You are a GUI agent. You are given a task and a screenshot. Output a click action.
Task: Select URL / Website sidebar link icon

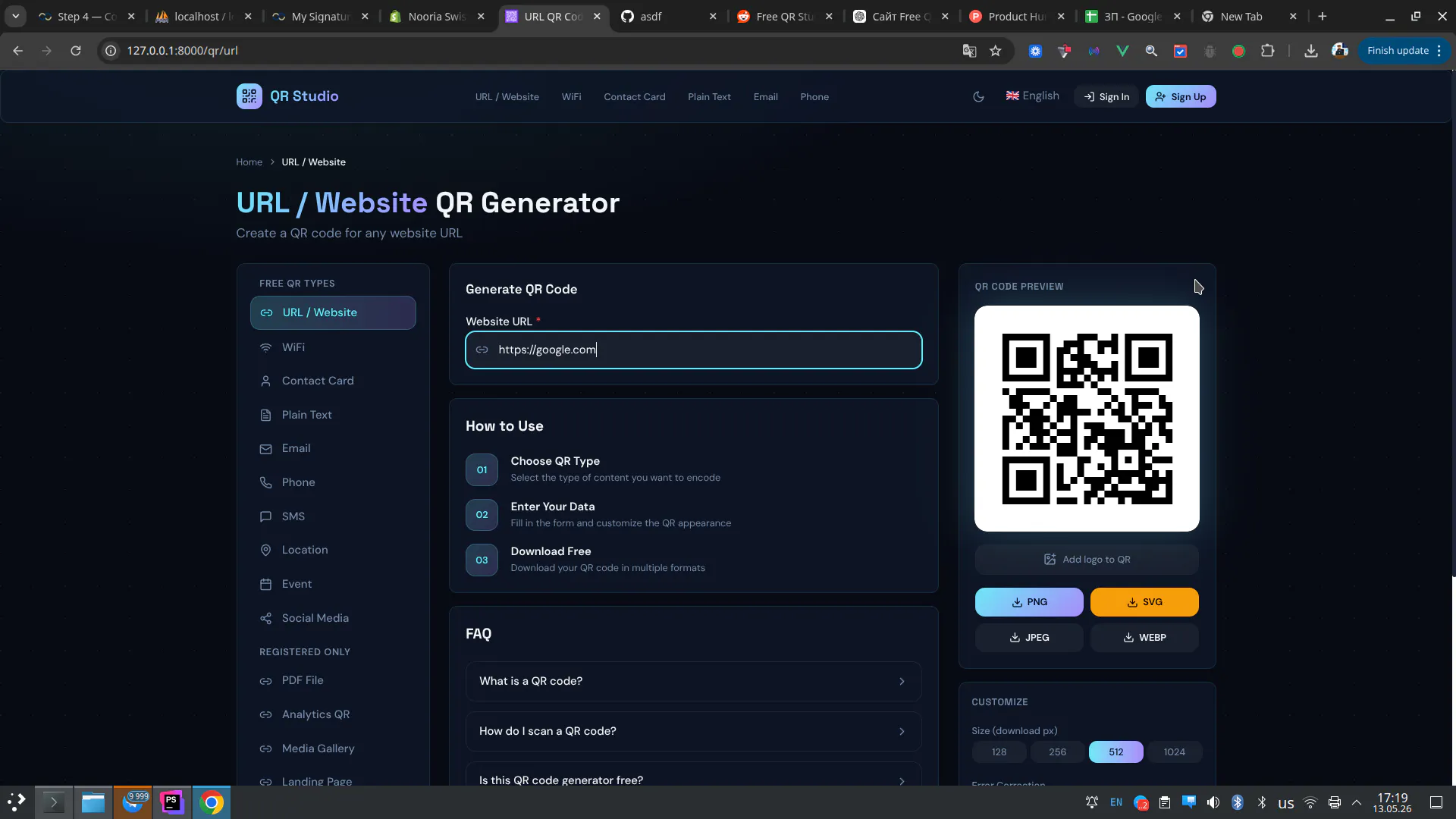[x=266, y=313]
